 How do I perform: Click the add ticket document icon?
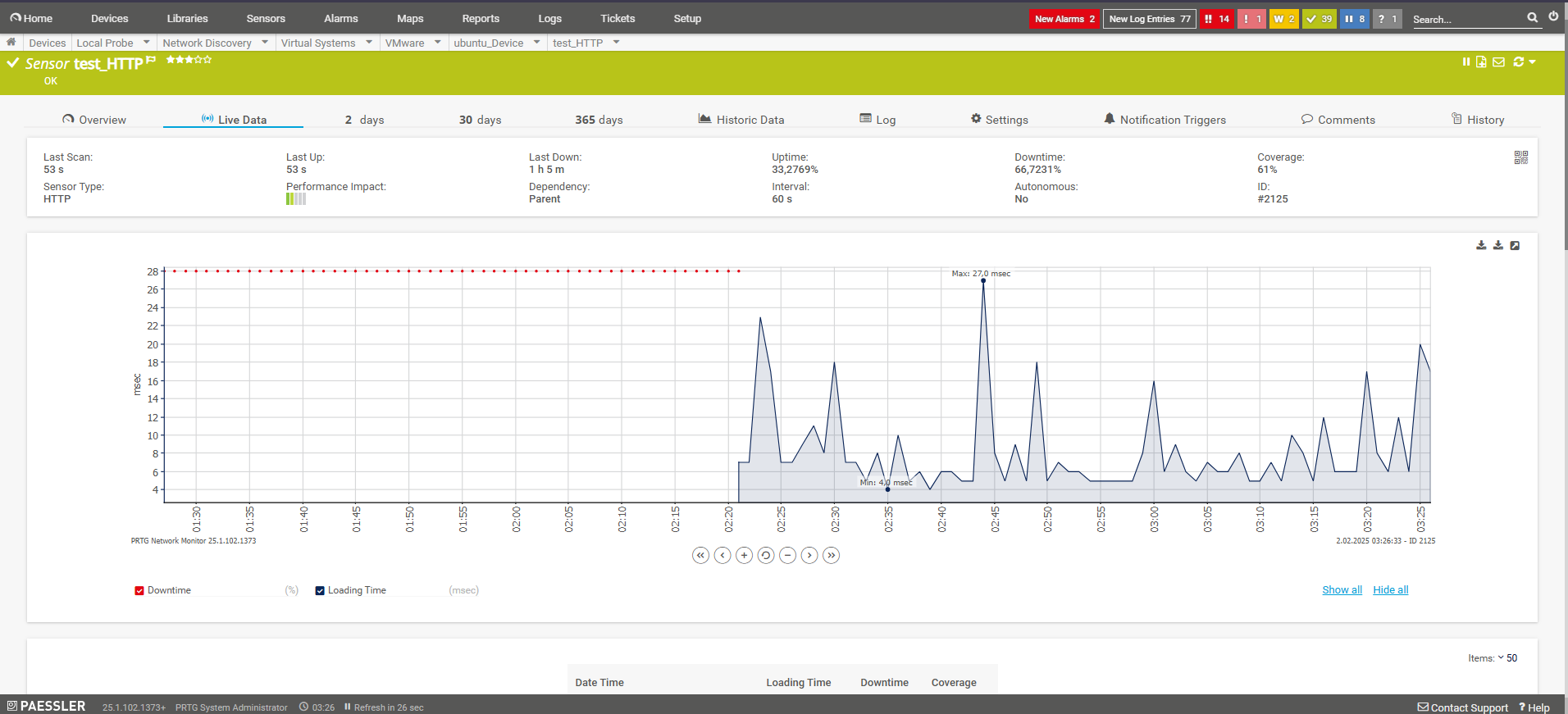pos(1481,62)
